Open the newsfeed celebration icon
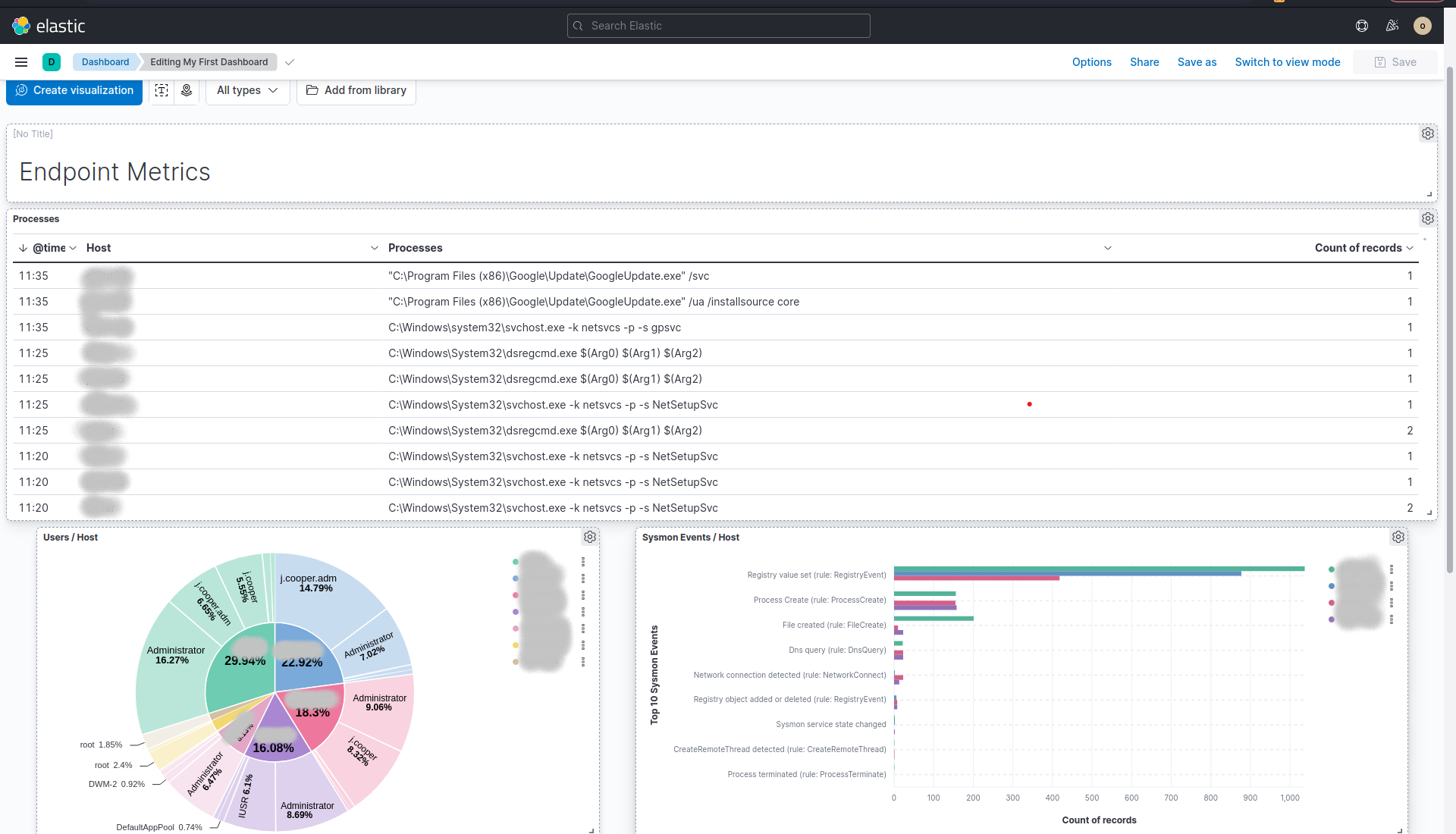1456x834 pixels. [1392, 26]
